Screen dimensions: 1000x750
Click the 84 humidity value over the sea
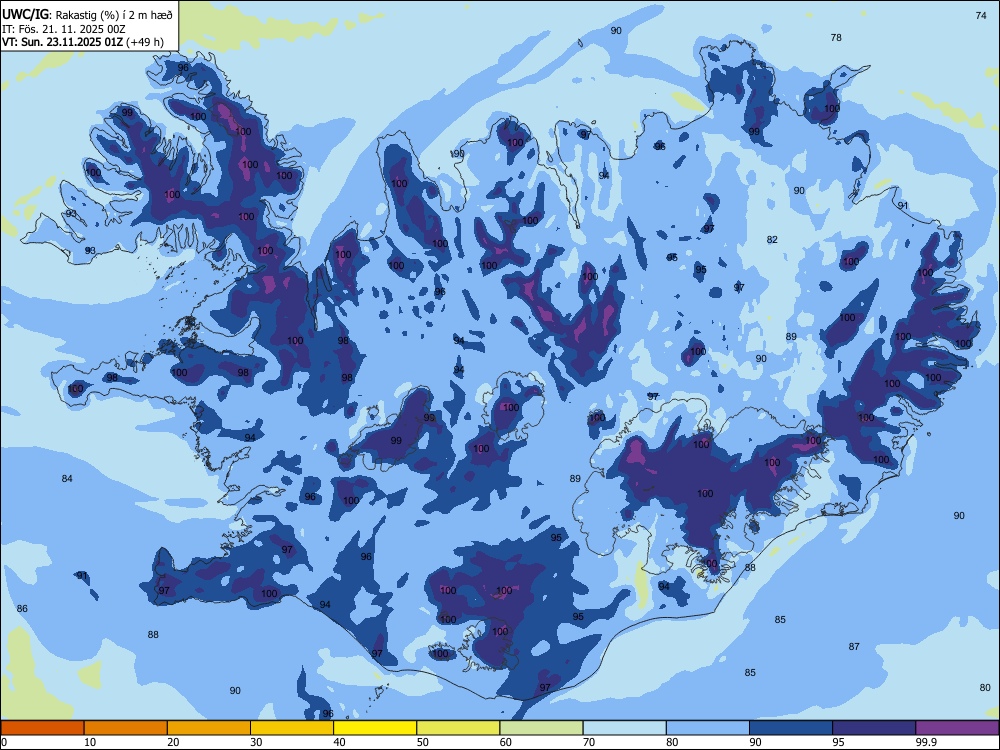point(67,479)
